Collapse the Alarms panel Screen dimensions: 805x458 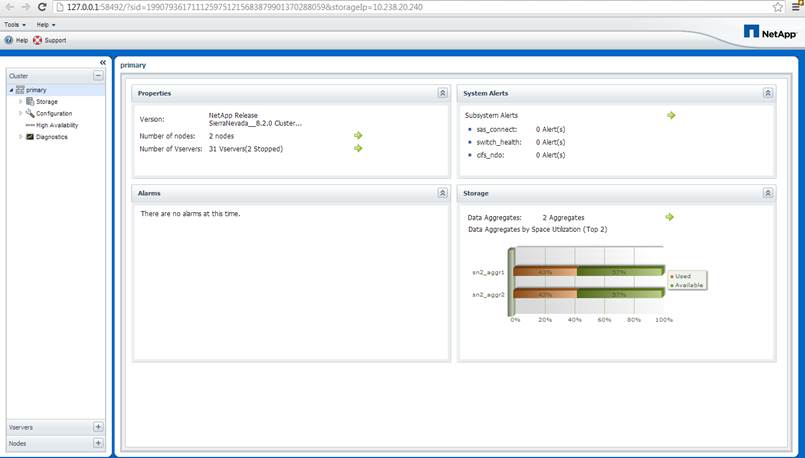(x=443, y=193)
